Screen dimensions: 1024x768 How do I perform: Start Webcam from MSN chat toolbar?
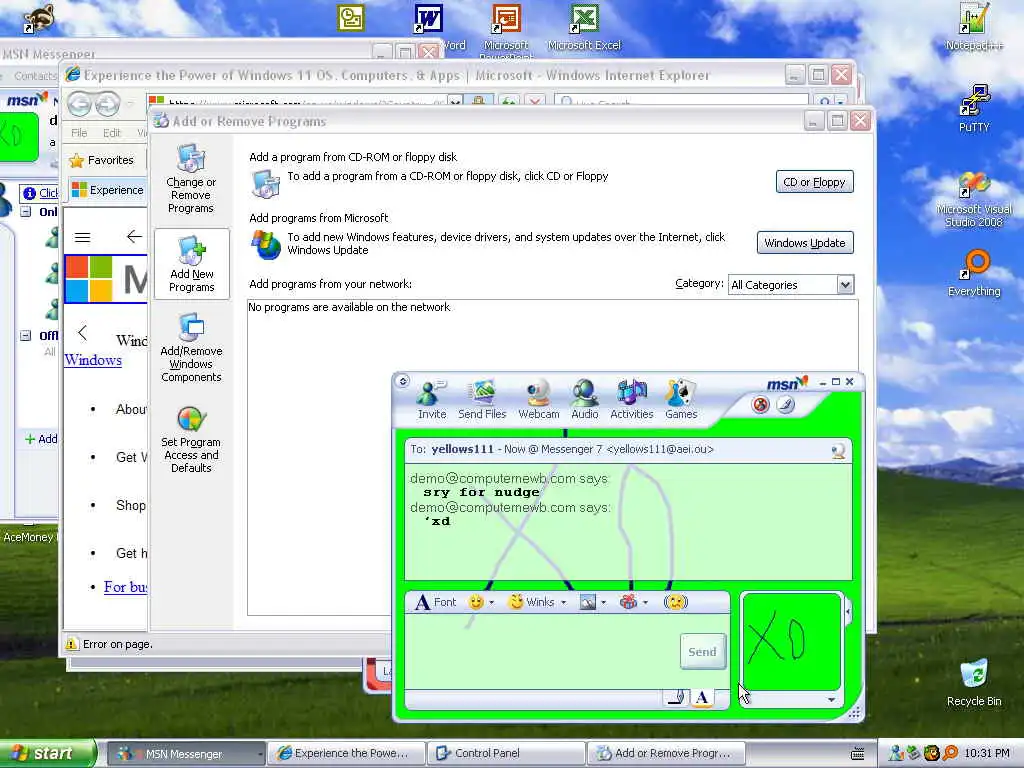pyautogui.click(x=539, y=399)
